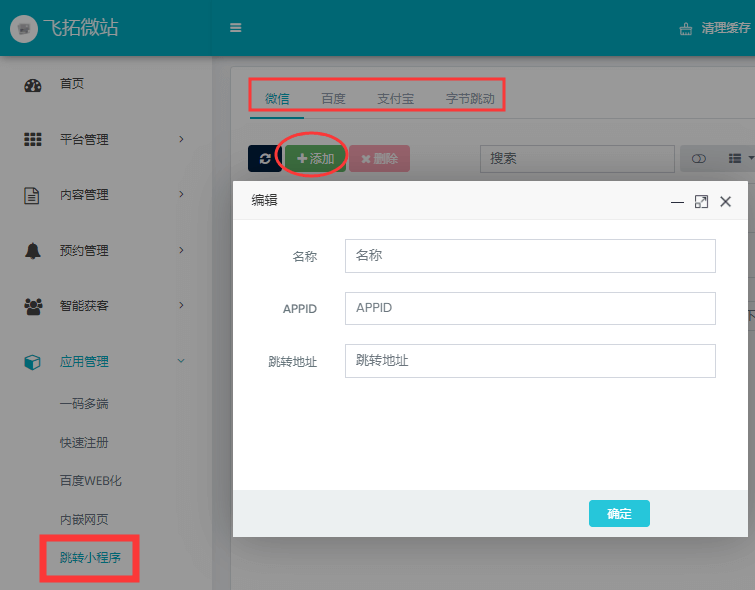
Task: Click the broom icon next to 清理缓存
Action: pos(686,29)
